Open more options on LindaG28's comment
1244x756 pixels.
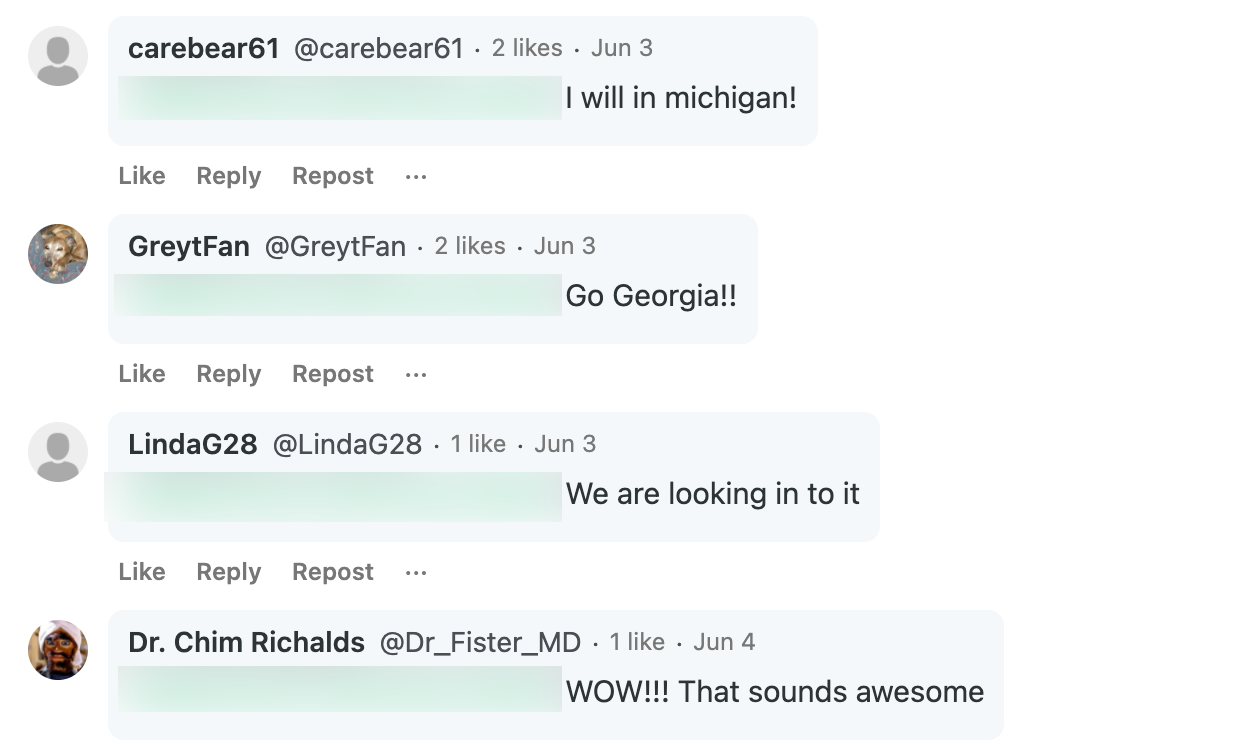pos(415,572)
